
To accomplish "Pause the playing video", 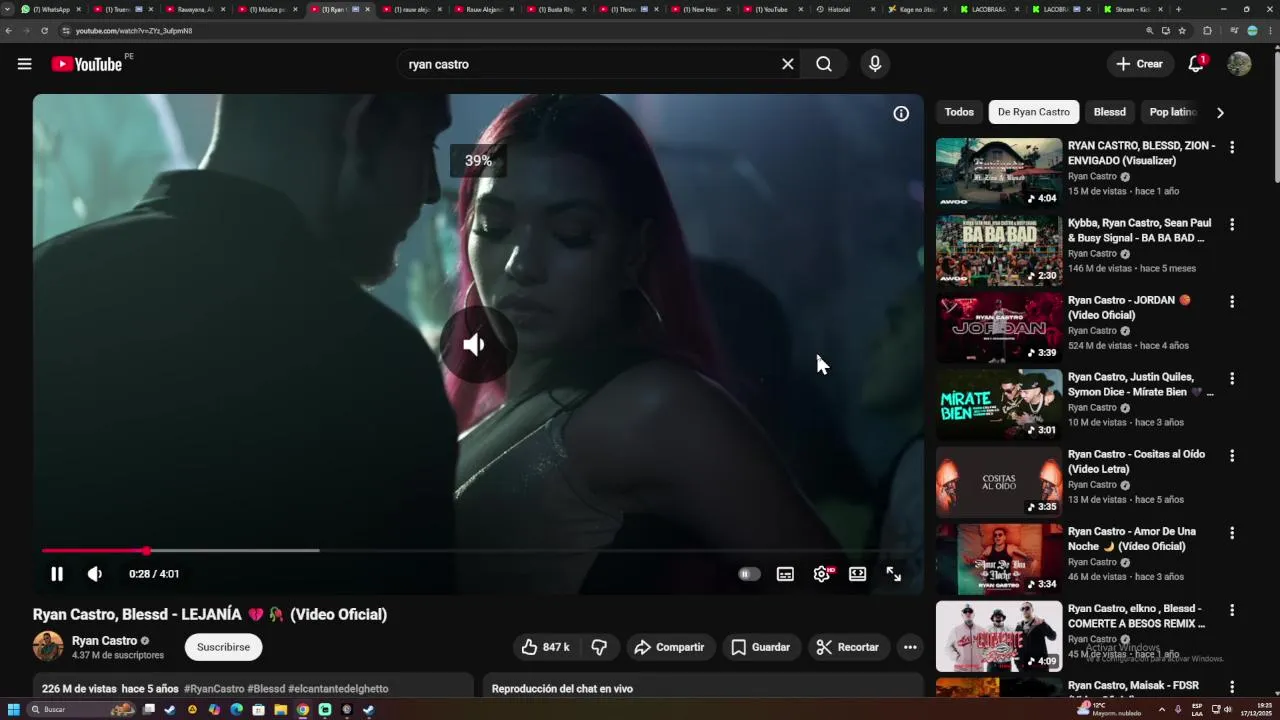I will 57,574.
